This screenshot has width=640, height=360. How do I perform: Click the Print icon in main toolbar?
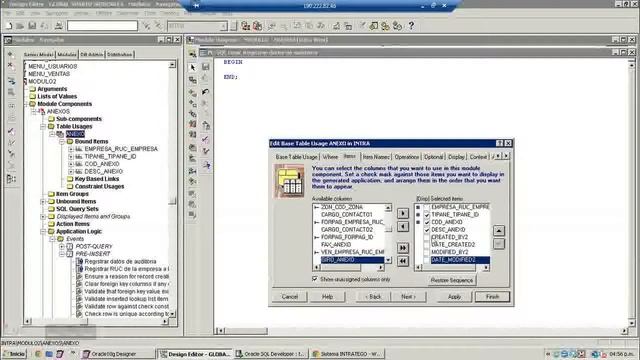click(x=59, y=26)
